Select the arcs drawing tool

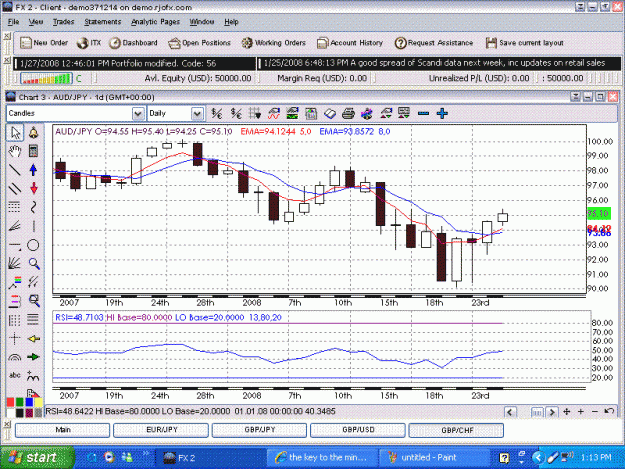click(x=15, y=357)
